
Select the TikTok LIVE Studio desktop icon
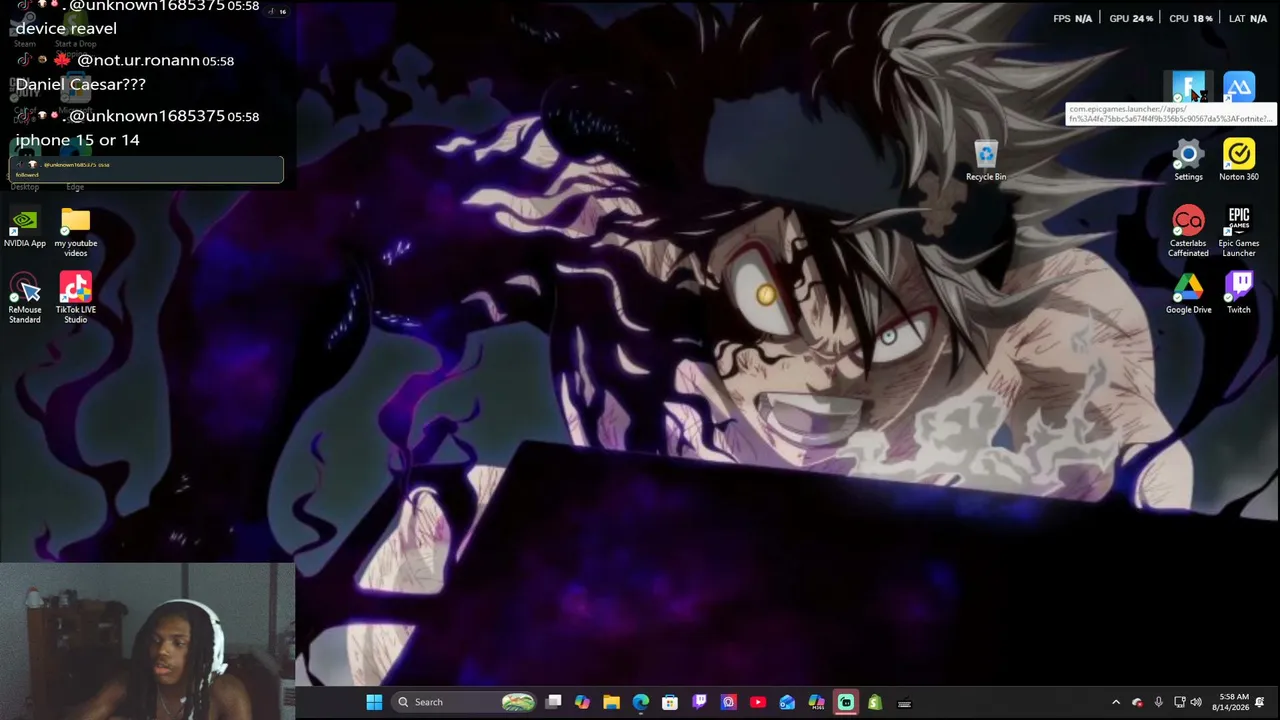click(76, 298)
